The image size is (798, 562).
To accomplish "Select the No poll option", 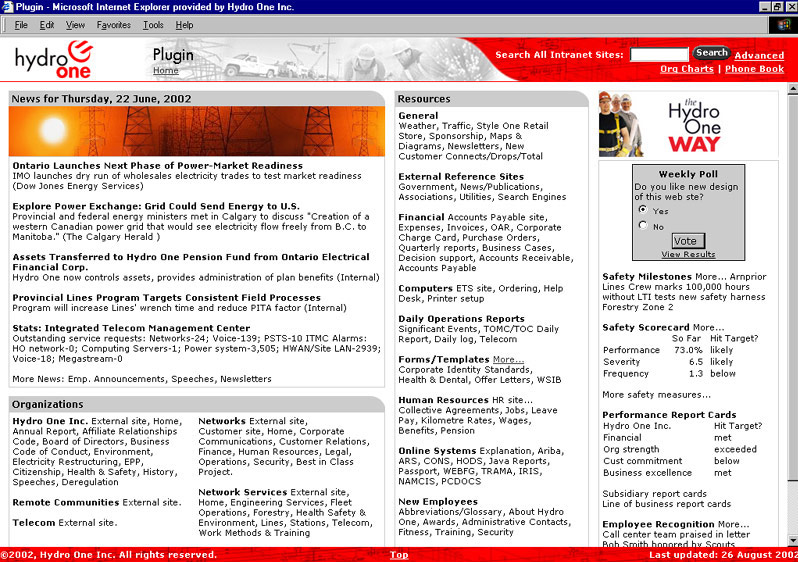I will pyautogui.click(x=643, y=225).
